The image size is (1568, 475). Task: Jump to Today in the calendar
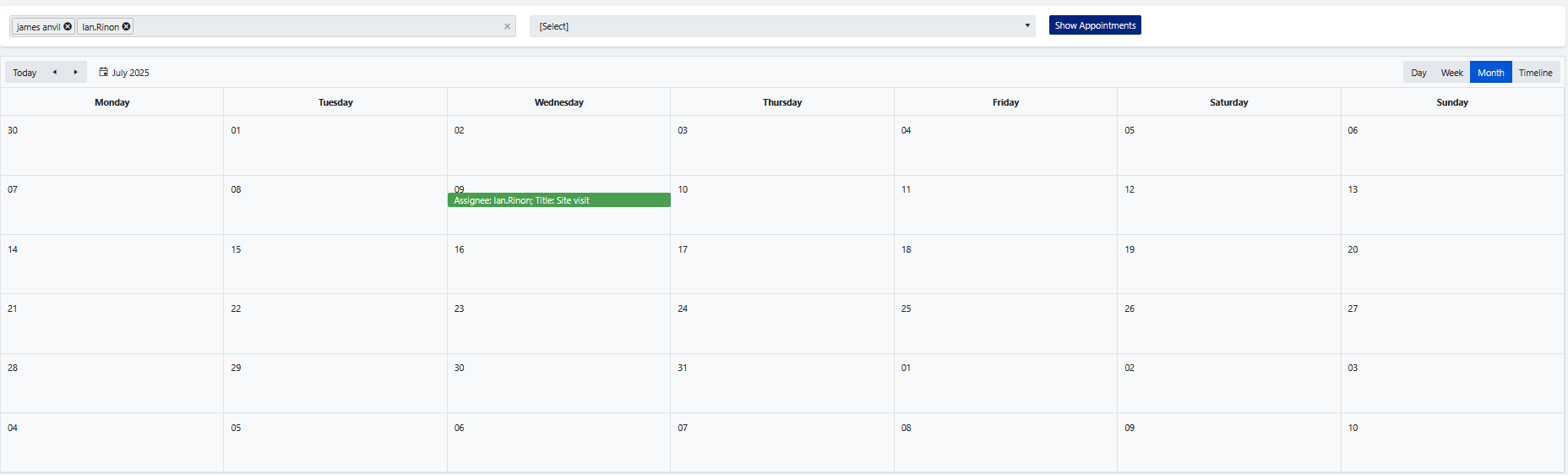point(24,73)
